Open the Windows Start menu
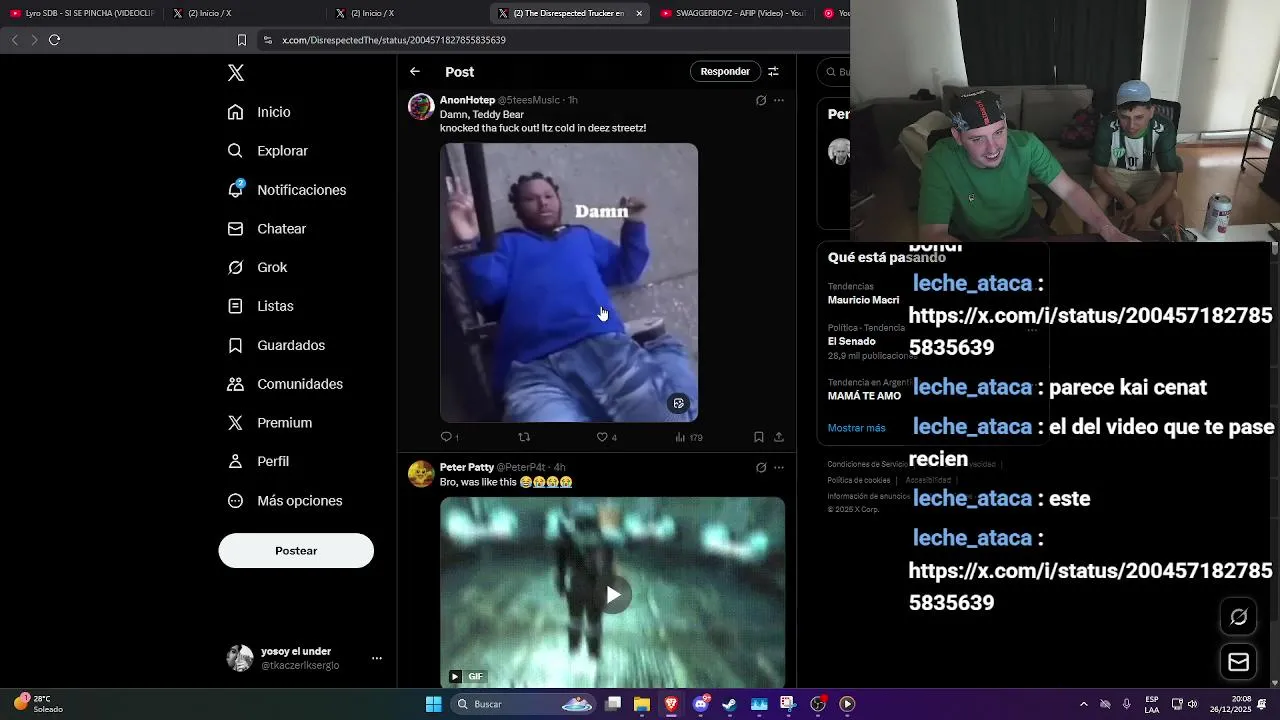Screen dimensions: 1280x720 click(x=433, y=704)
